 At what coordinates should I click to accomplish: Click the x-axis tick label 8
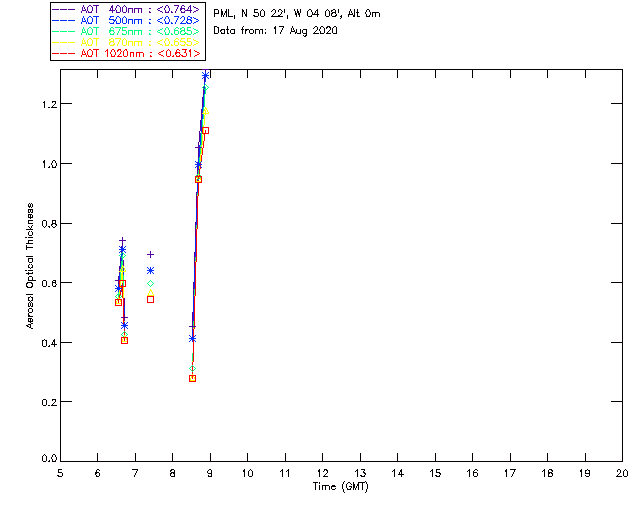[173, 473]
